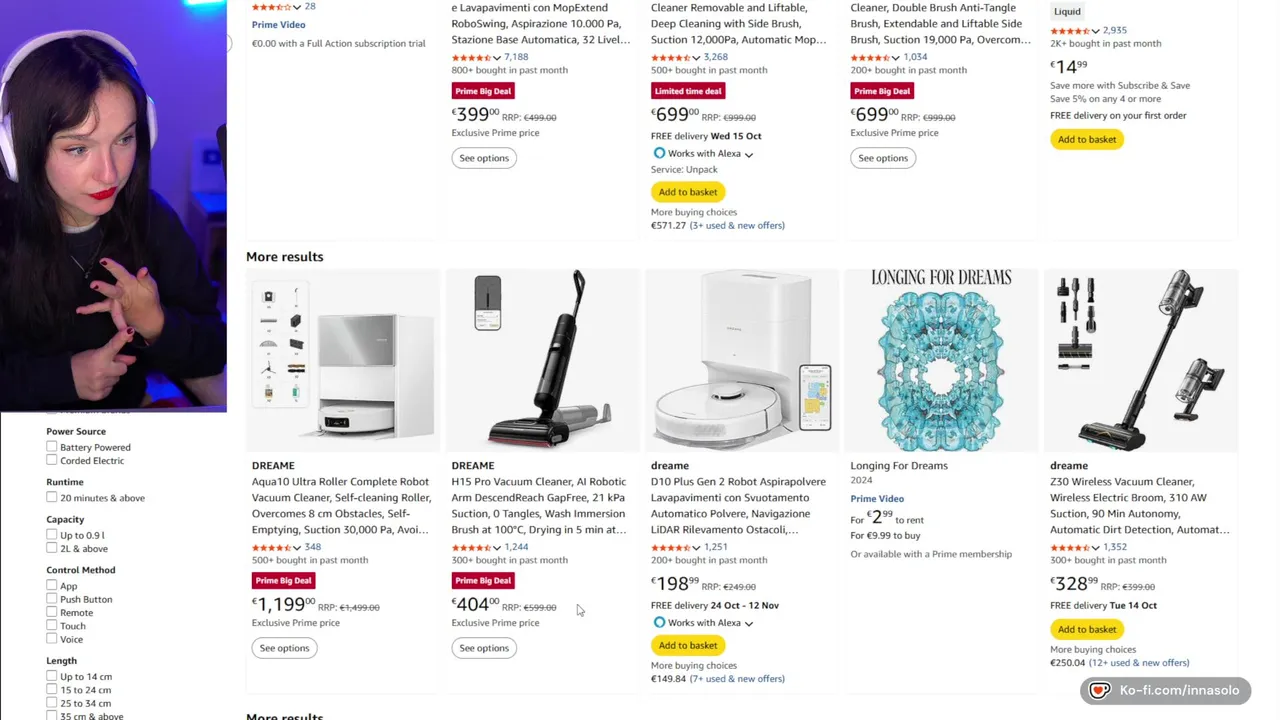Click the Alexa ring icon on D10 Plus Gen 2

pos(659,623)
